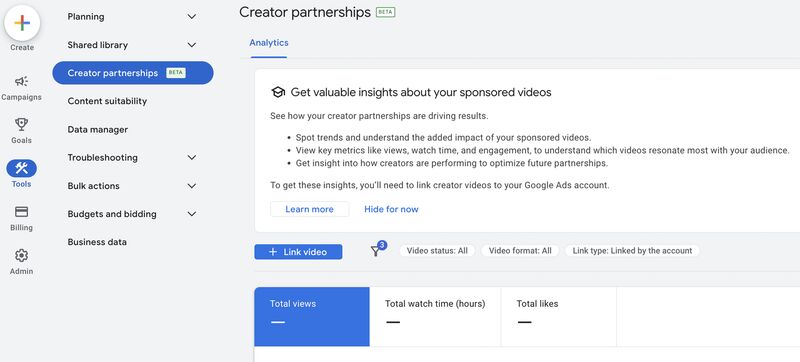Click the Troubleshooting label
This screenshot has height=362, width=800.
tap(103, 158)
